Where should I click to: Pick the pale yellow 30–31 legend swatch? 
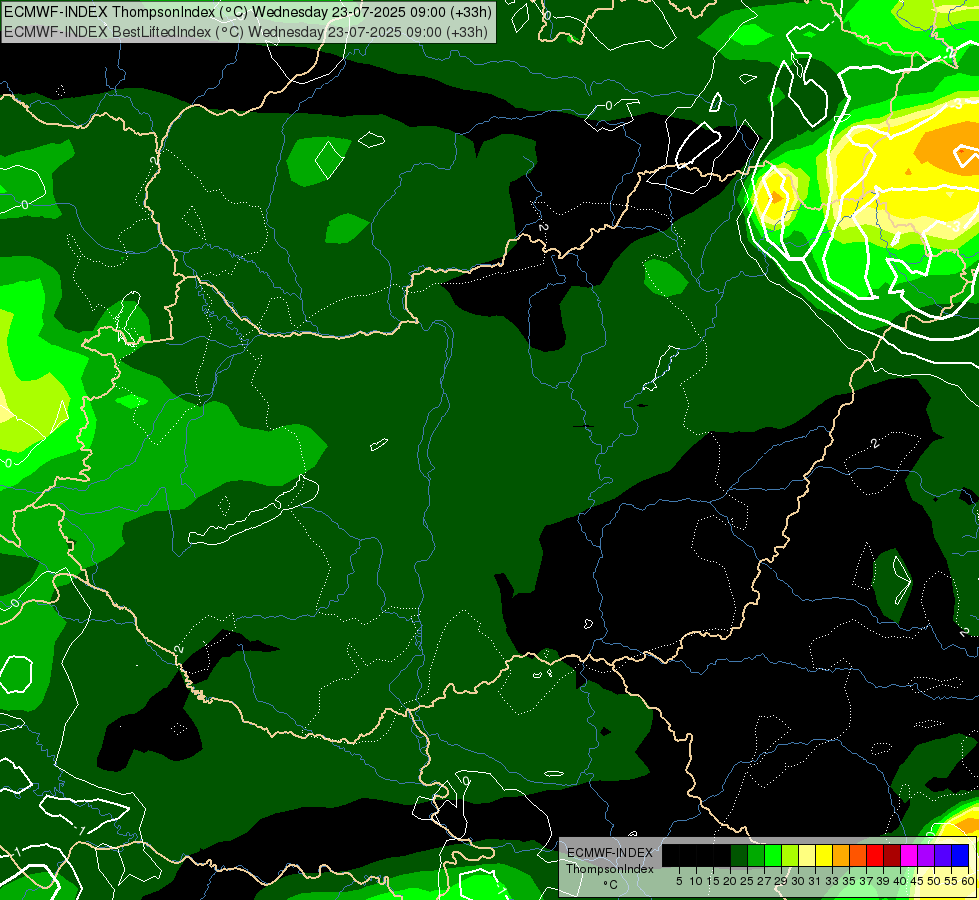[x=807, y=855]
